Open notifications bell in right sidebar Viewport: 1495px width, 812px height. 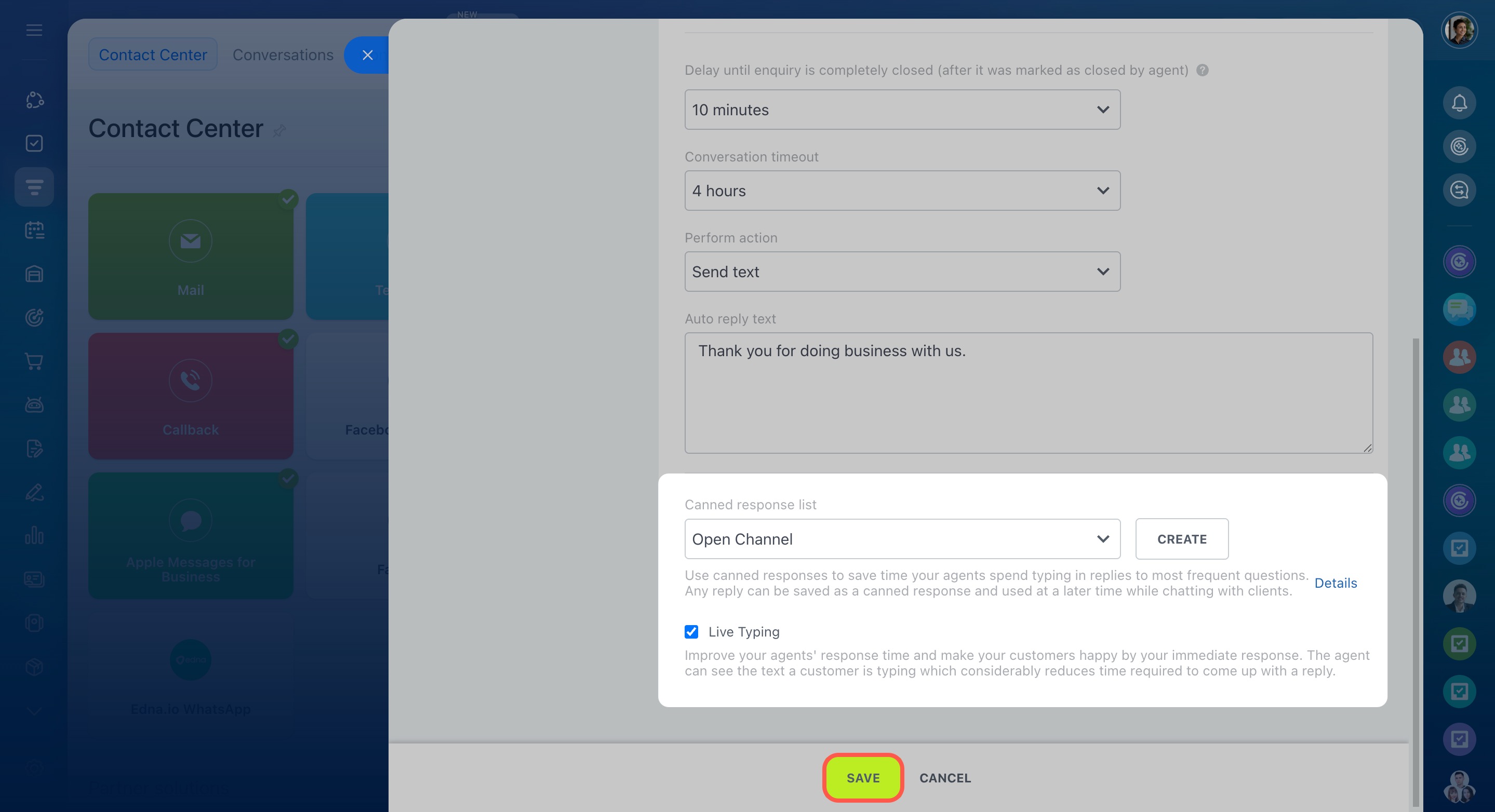click(x=1459, y=103)
